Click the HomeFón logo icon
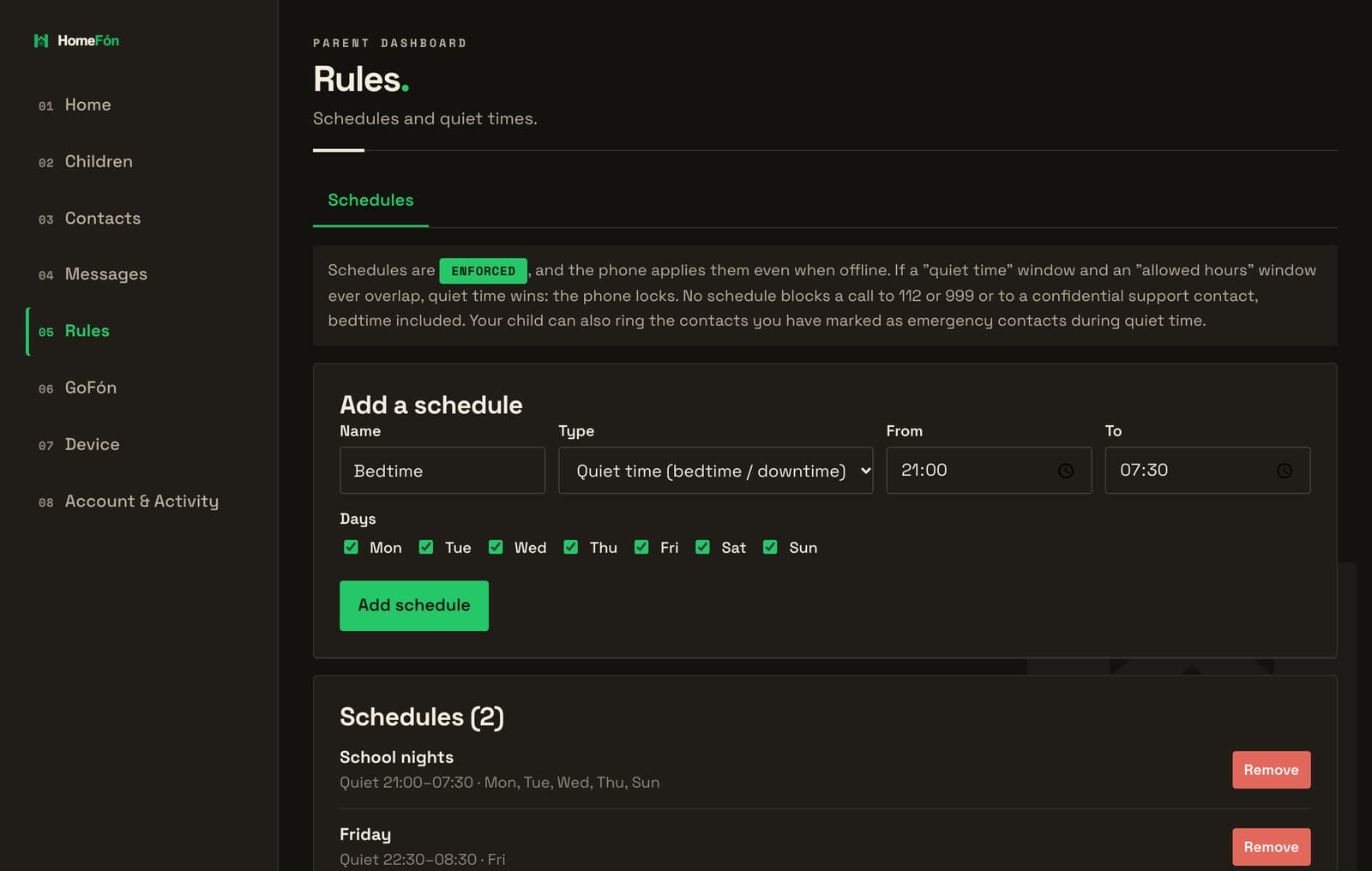The height and width of the screenshot is (871, 1372). click(40, 40)
